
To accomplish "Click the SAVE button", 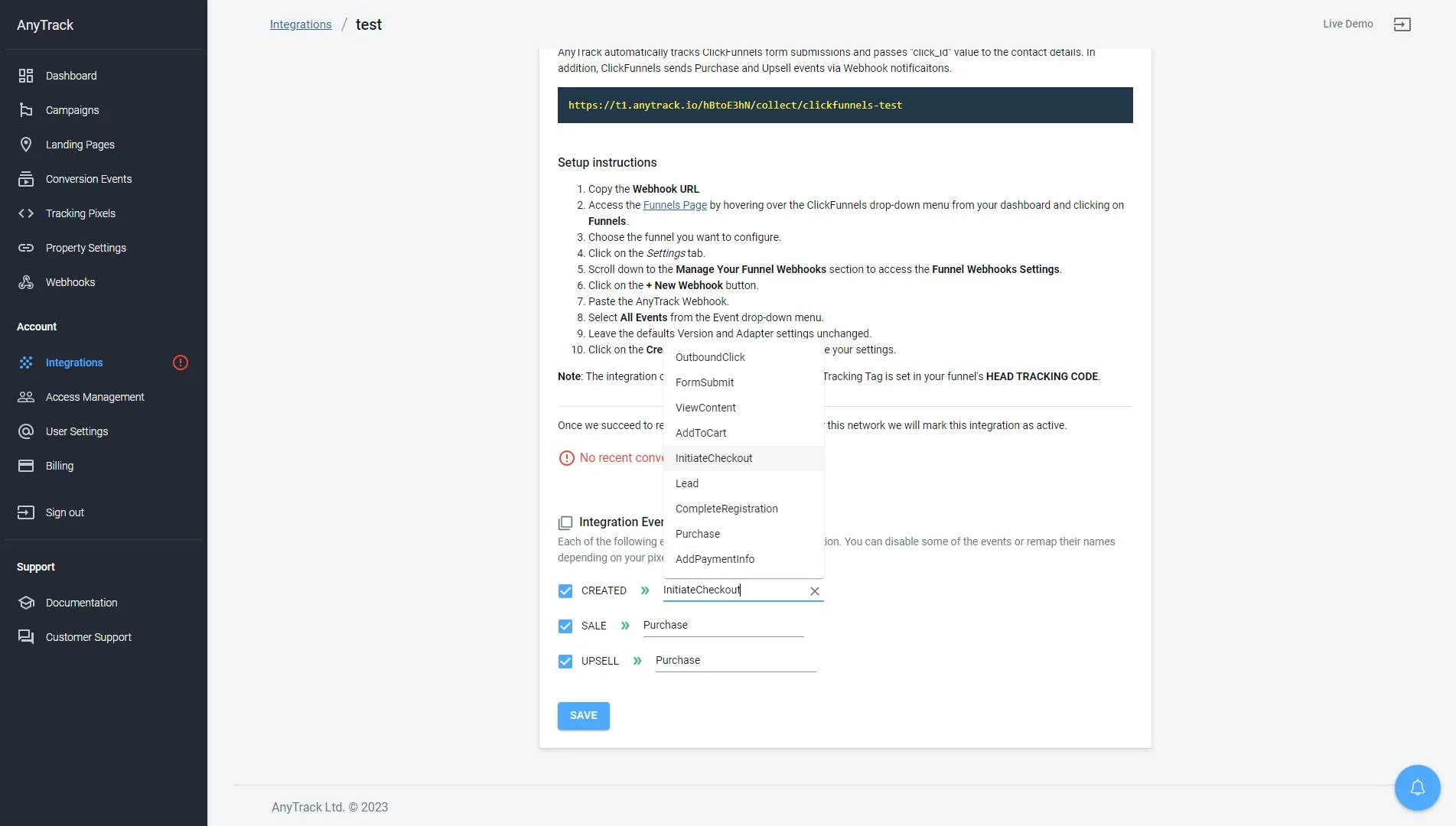I will click(583, 716).
